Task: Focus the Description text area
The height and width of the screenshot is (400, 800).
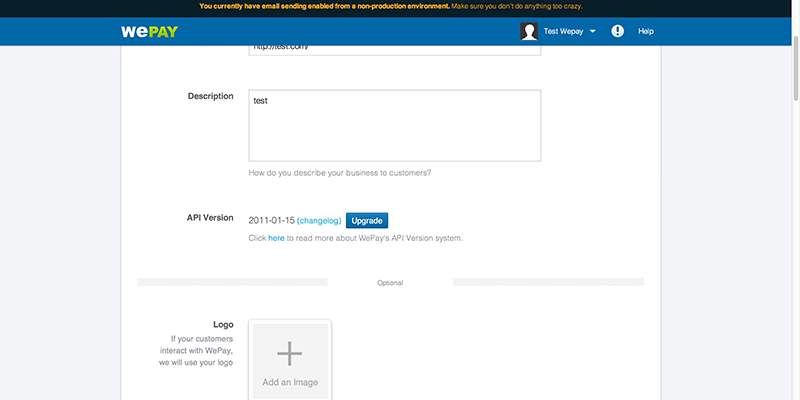Action: (394, 125)
